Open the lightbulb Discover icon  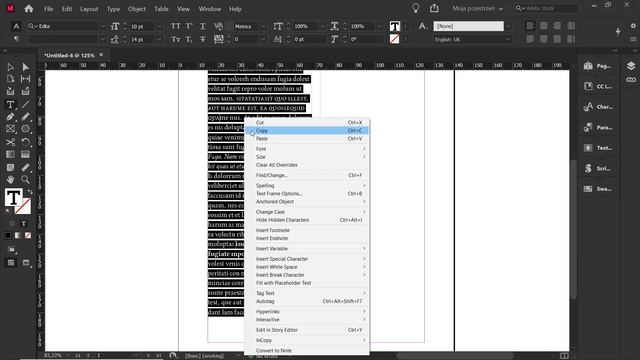click(416, 8)
